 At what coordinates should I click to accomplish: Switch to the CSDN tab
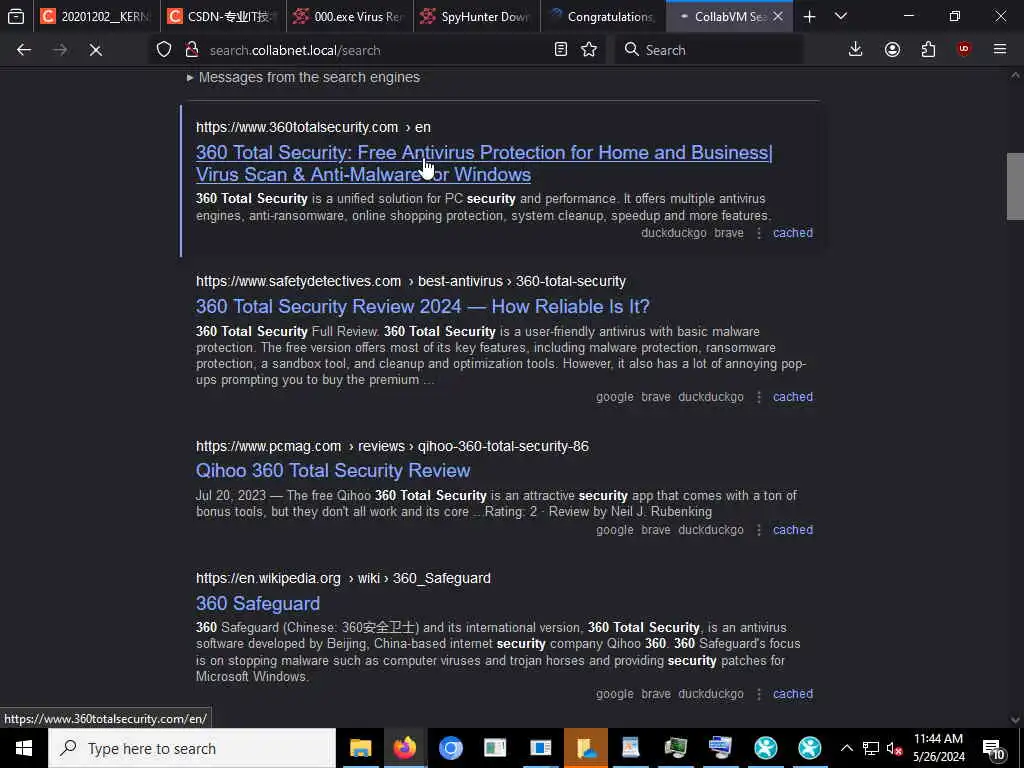pos(223,17)
